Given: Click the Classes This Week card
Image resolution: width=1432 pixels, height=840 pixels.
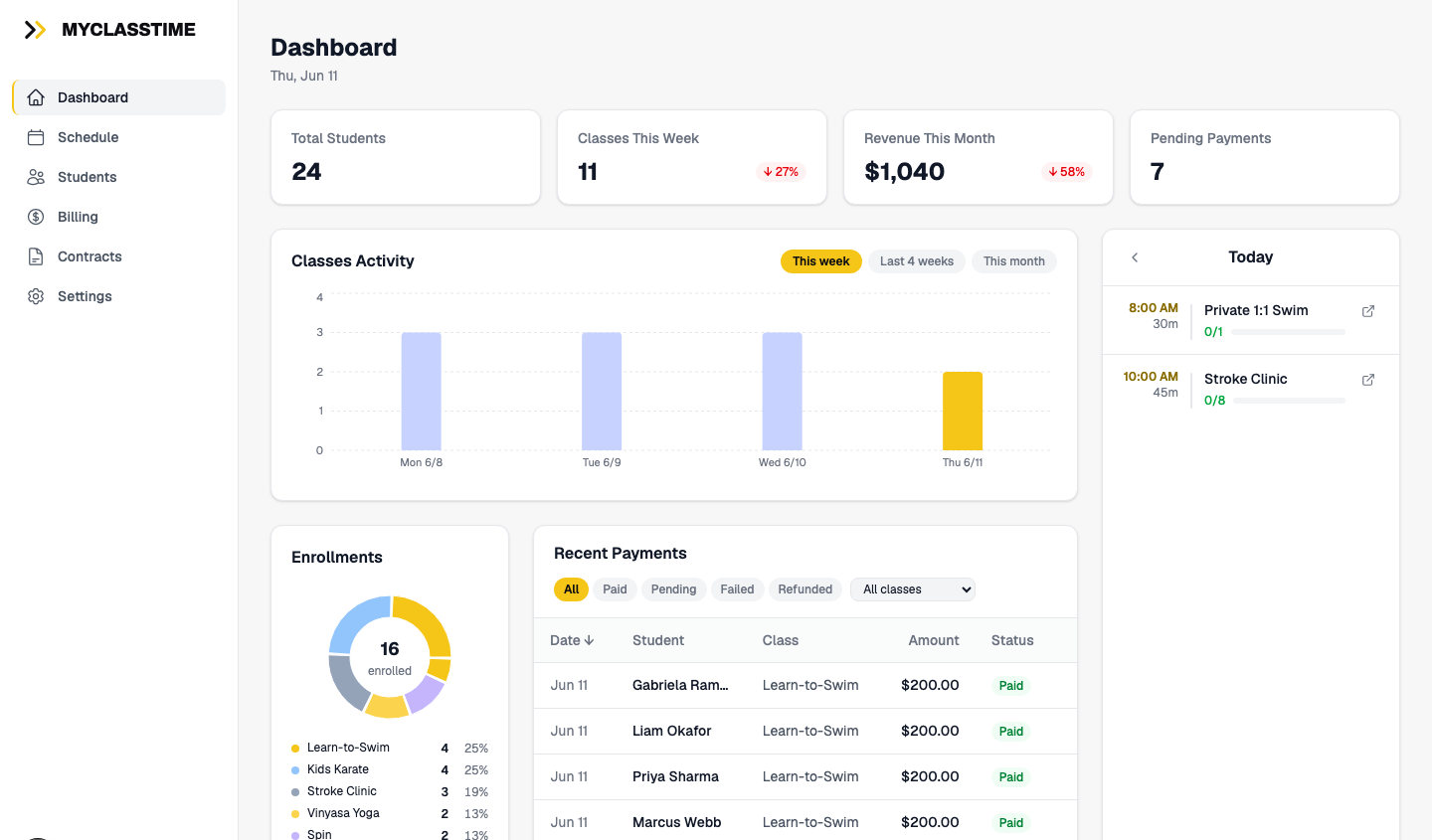Looking at the screenshot, I should tap(692, 157).
